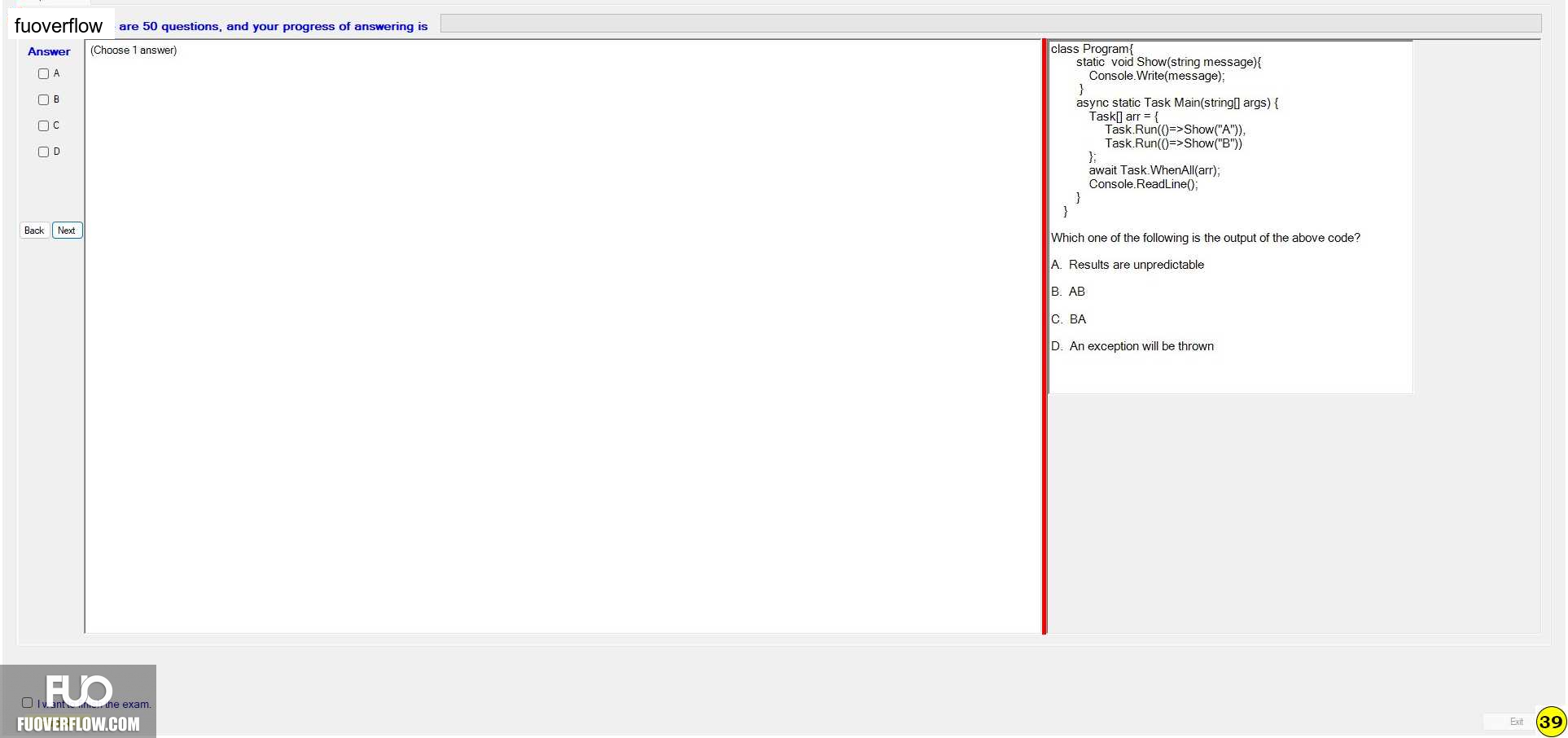Click the '(Choose 1 answer)' instruction text

click(x=134, y=51)
